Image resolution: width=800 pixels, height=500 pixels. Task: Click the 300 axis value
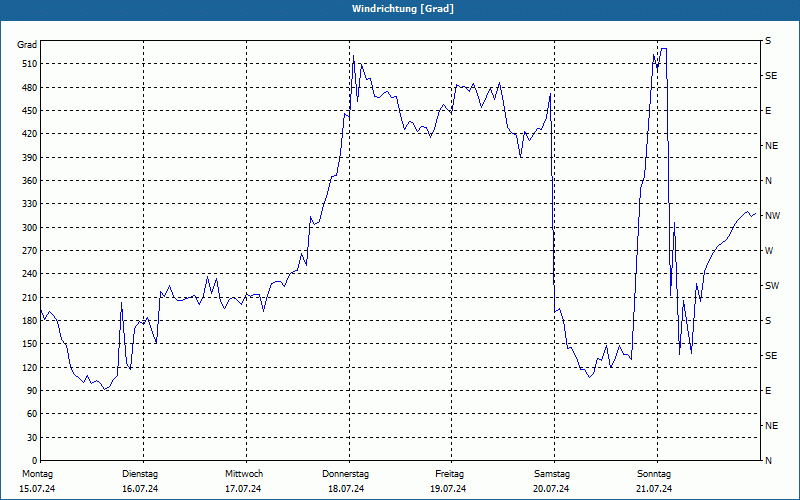pos(29,228)
